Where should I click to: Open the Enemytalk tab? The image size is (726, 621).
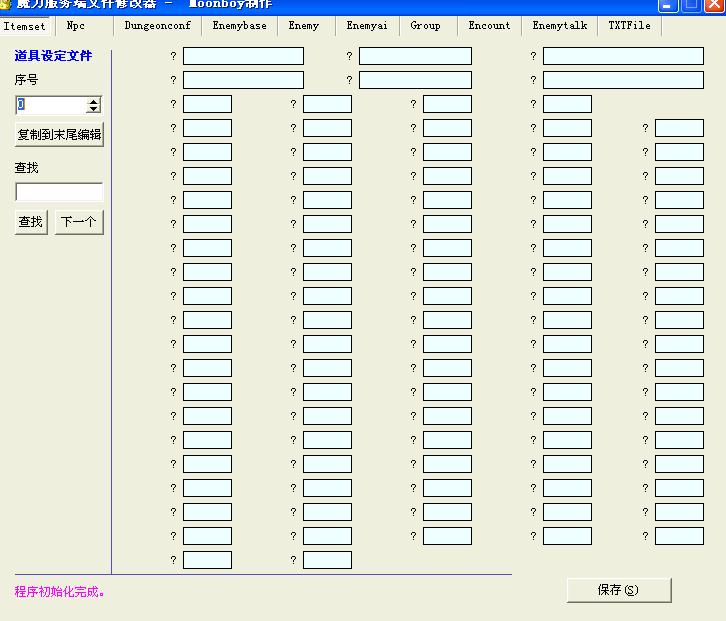coord(559,26)
